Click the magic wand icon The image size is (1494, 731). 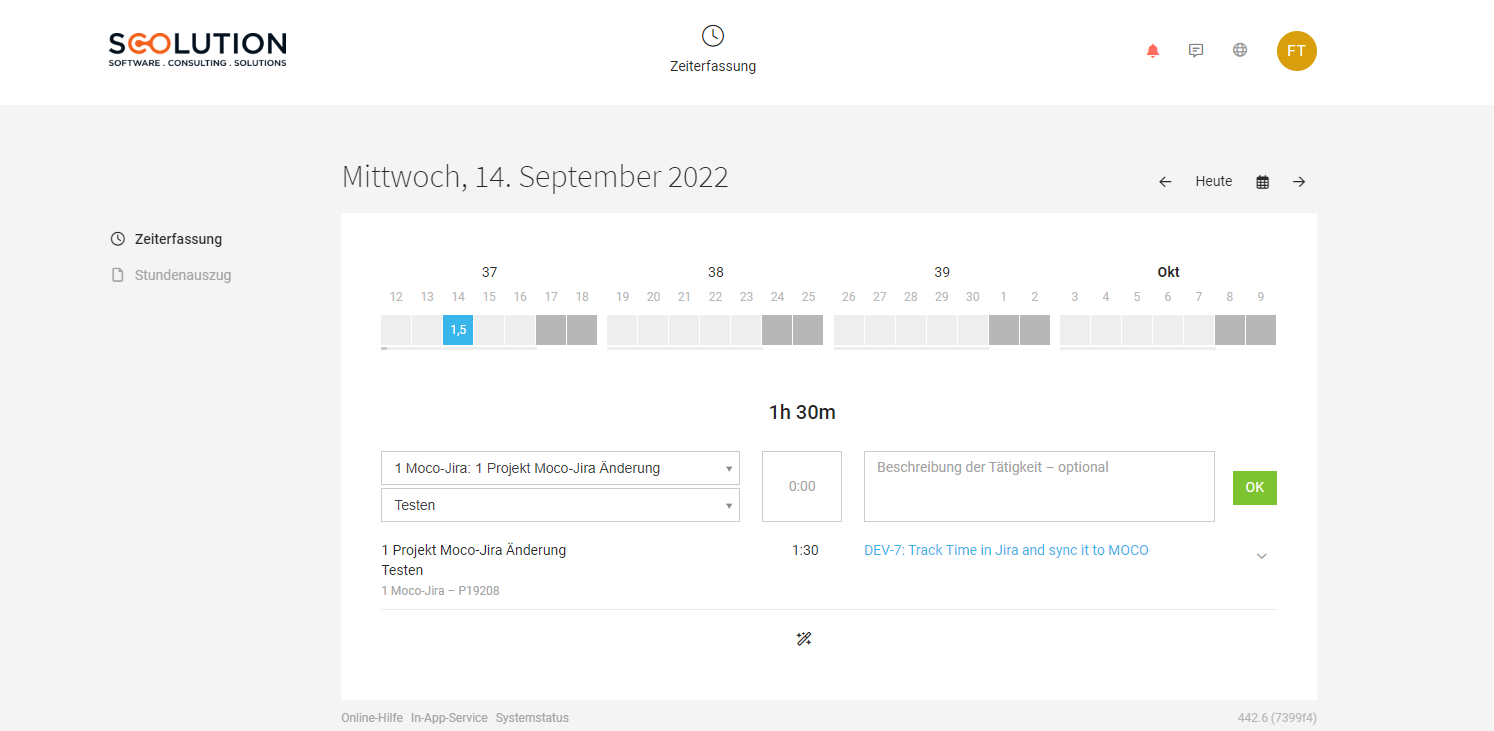point(804,639)
